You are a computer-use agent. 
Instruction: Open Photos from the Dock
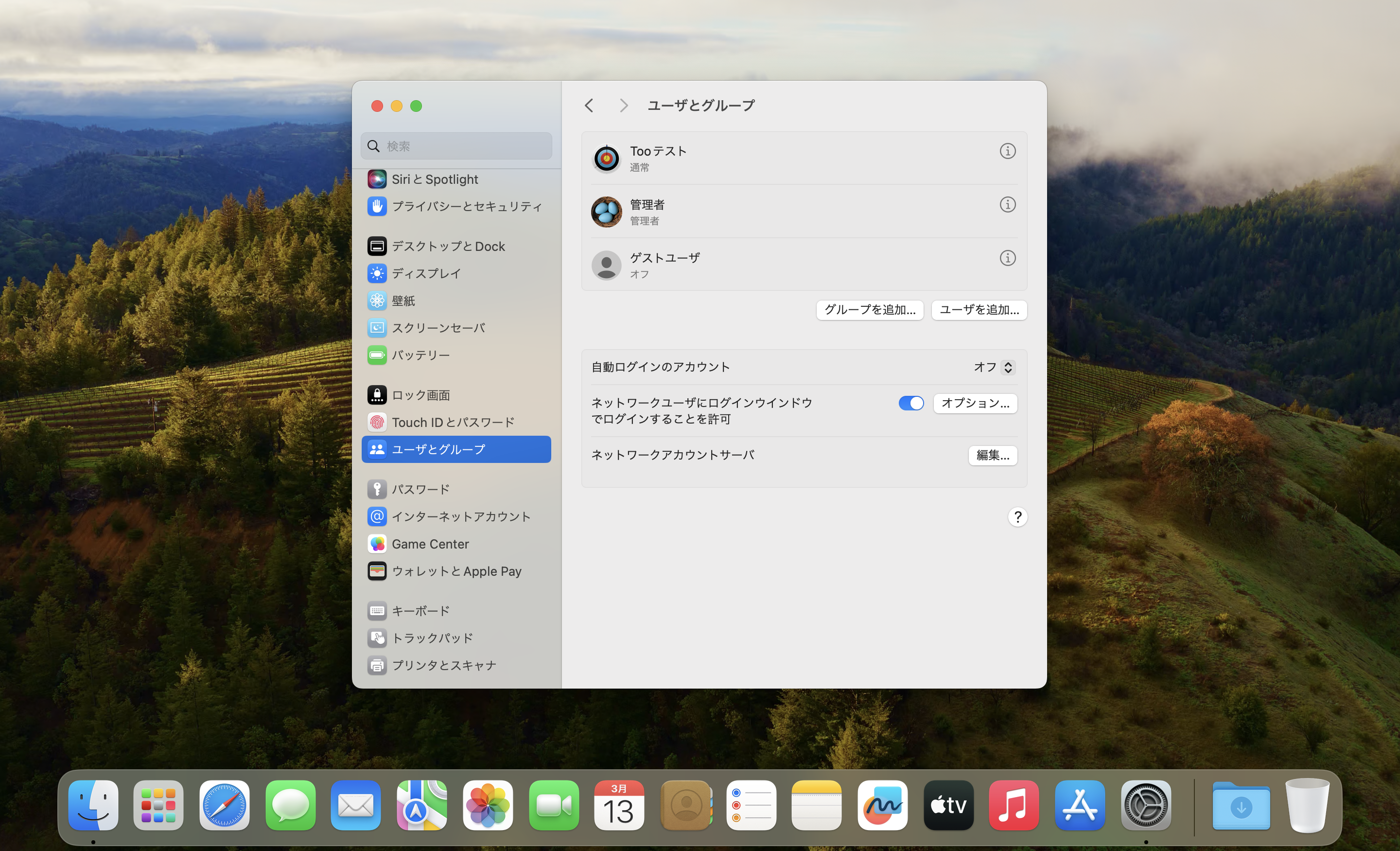[488, 805]
